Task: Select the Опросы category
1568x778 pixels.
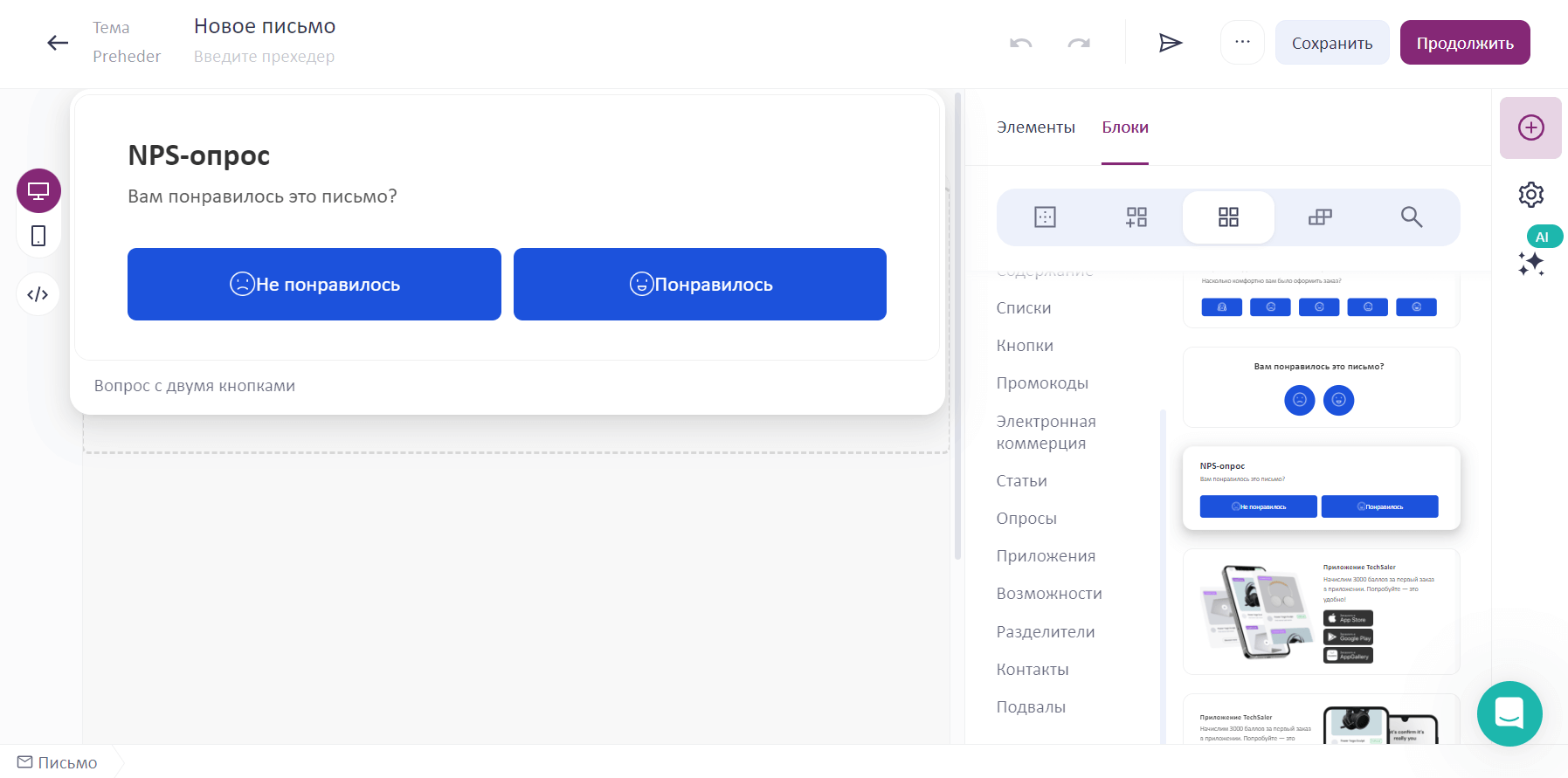Action: (1026, 519)
